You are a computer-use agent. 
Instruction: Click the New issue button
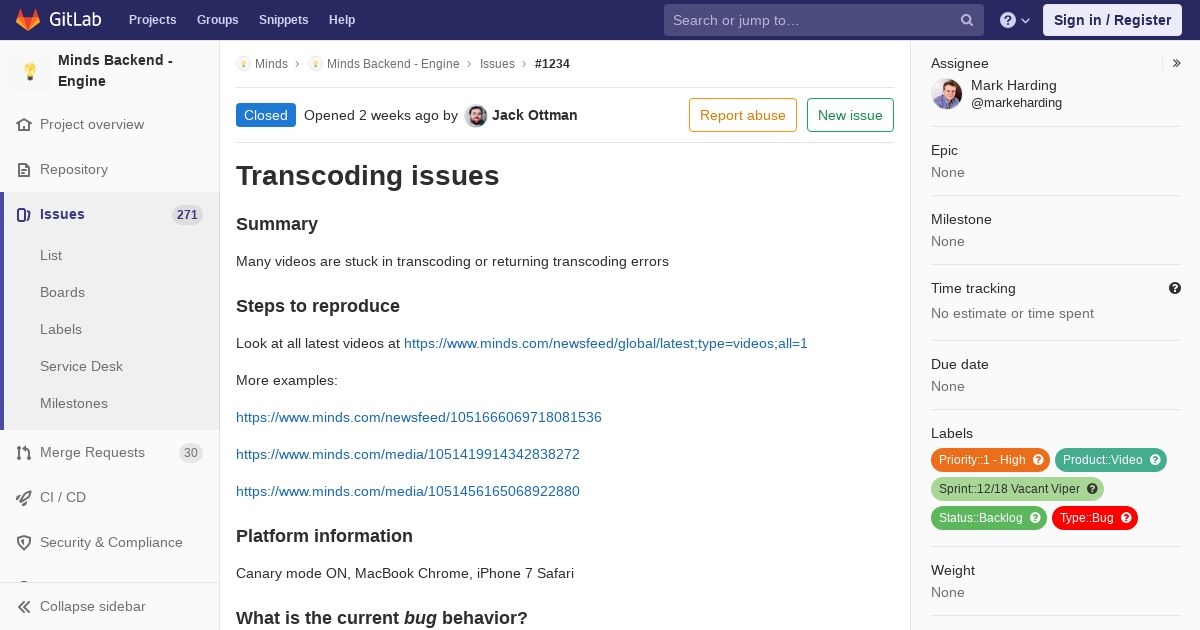click(x=850, y=115)
